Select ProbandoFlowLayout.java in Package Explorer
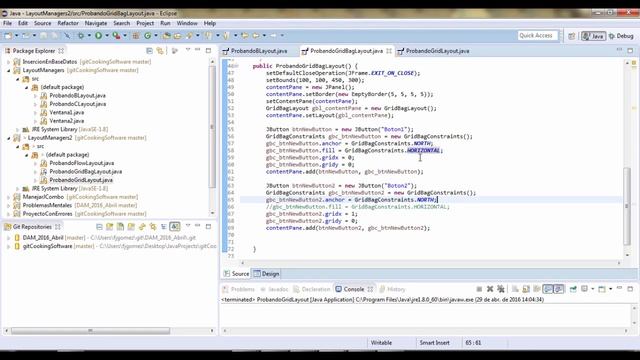 [x=82, y=163]
